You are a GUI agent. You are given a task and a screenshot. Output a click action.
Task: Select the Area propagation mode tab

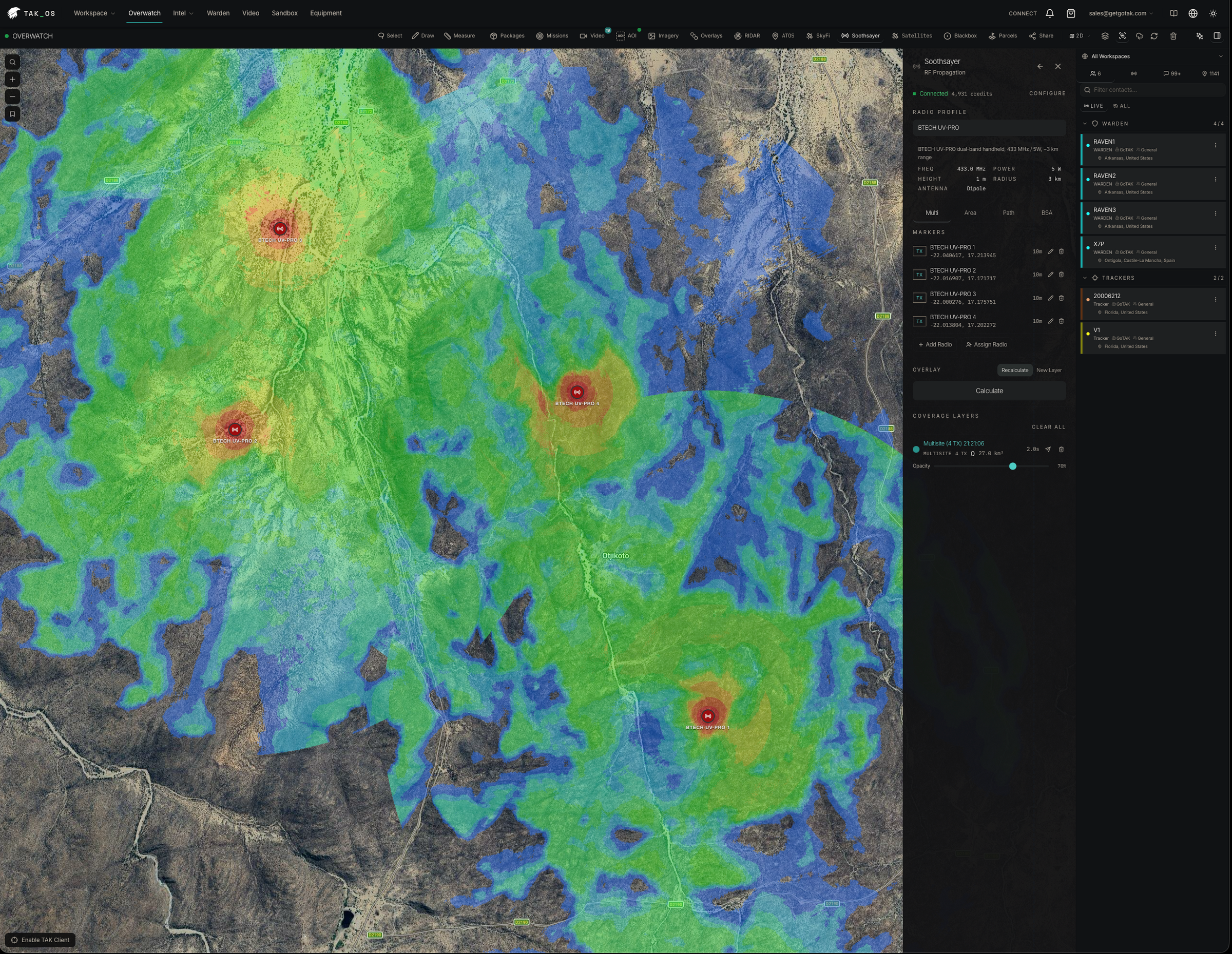970,213
